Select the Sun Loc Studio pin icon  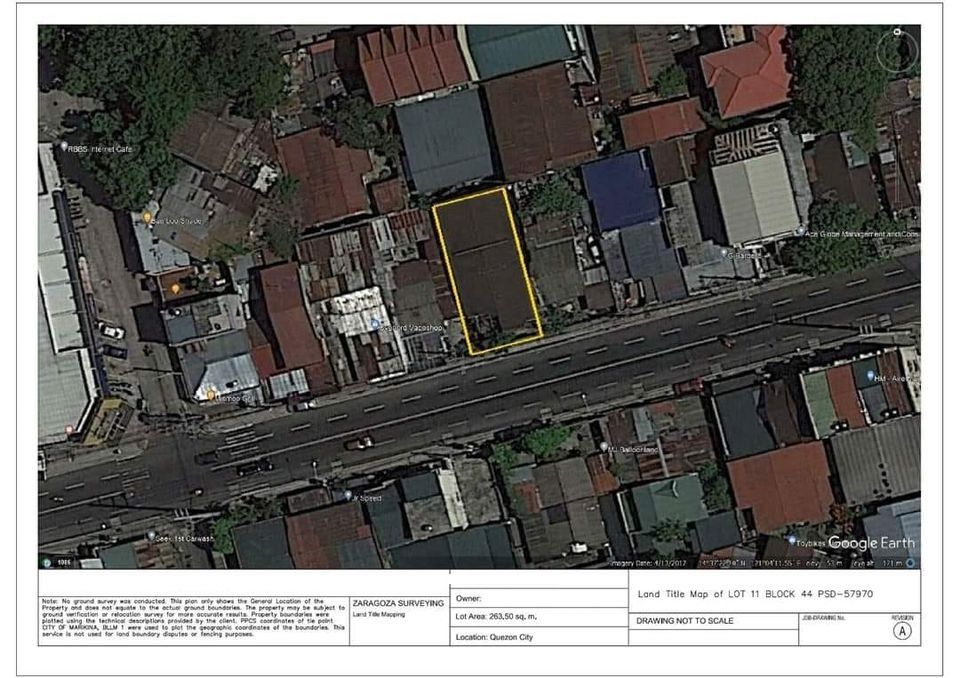tap(148, 216)
